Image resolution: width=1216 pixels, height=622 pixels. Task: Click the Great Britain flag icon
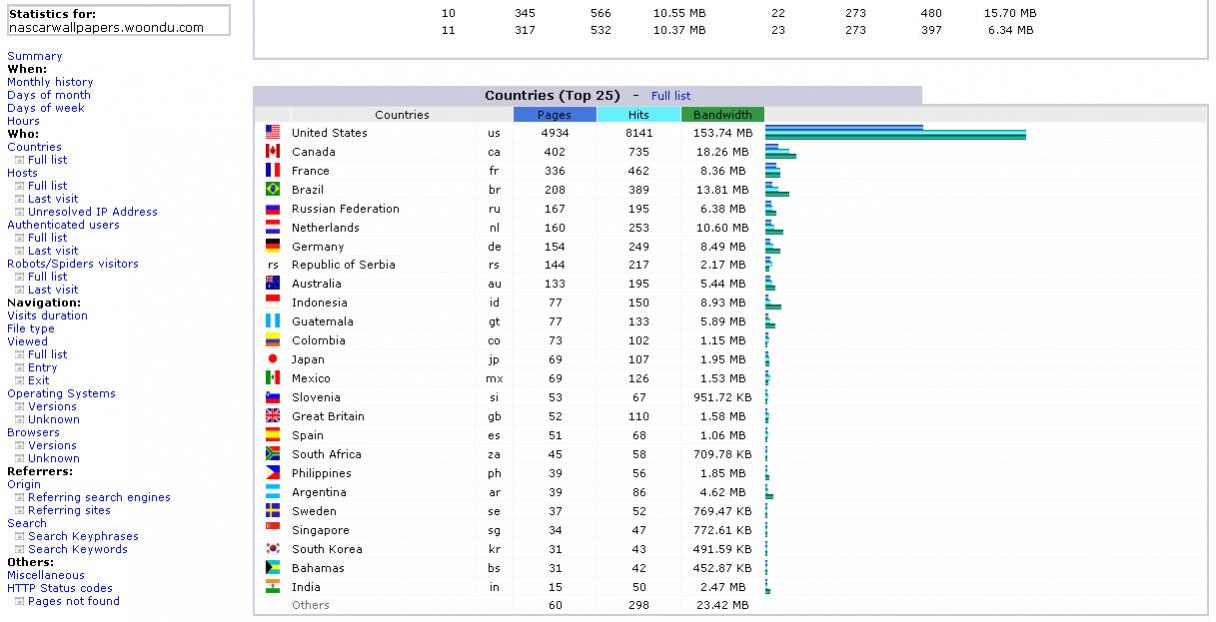[272, 416]
